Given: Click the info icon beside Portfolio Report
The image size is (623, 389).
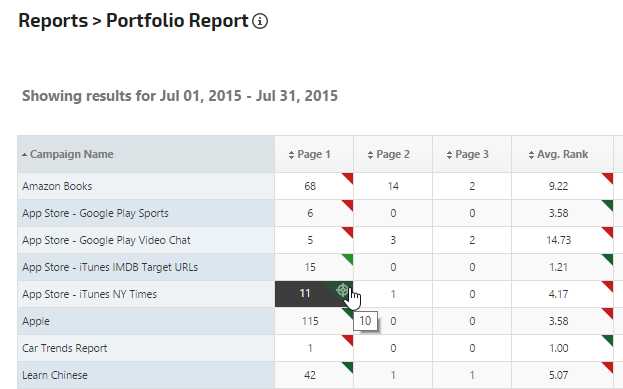Looking at the screenshot, I should (260, 21).
